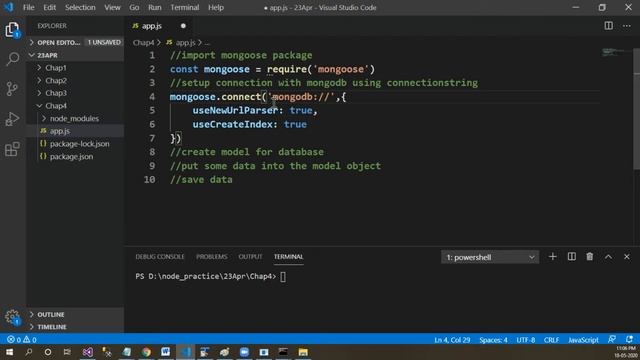Split the editor to the right
The image size is (640, 360).
(x=608, y=26)
